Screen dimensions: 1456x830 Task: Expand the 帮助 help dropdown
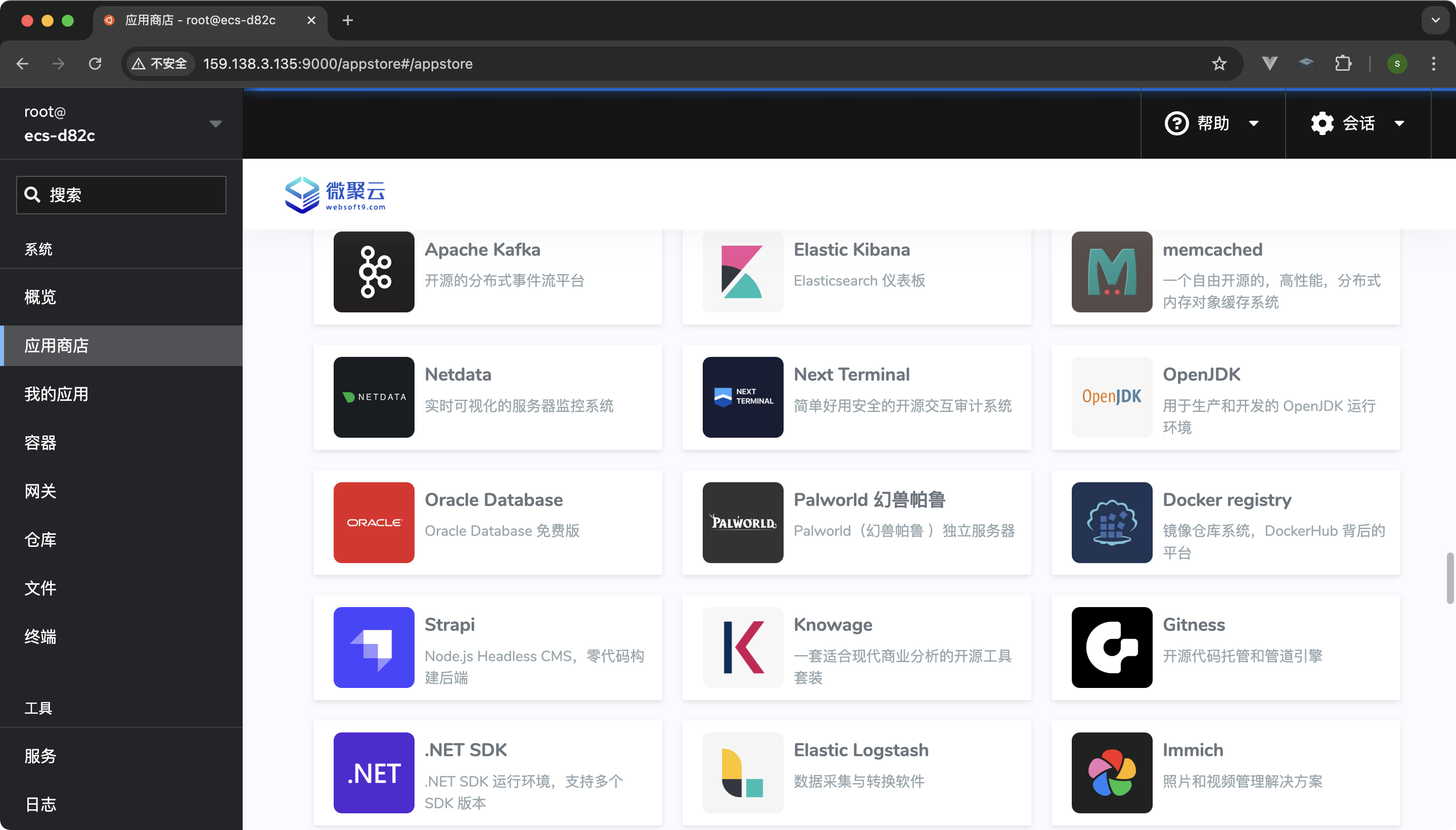[1211, 123]
